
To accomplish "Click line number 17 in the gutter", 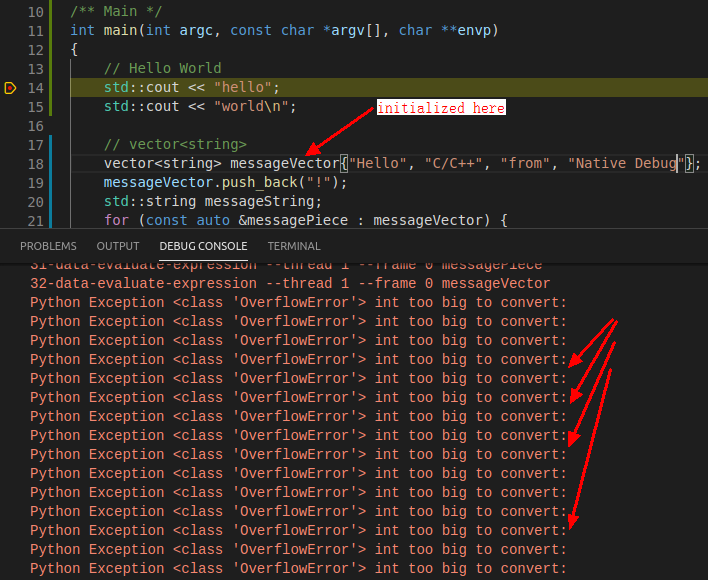I will [36, 144].
